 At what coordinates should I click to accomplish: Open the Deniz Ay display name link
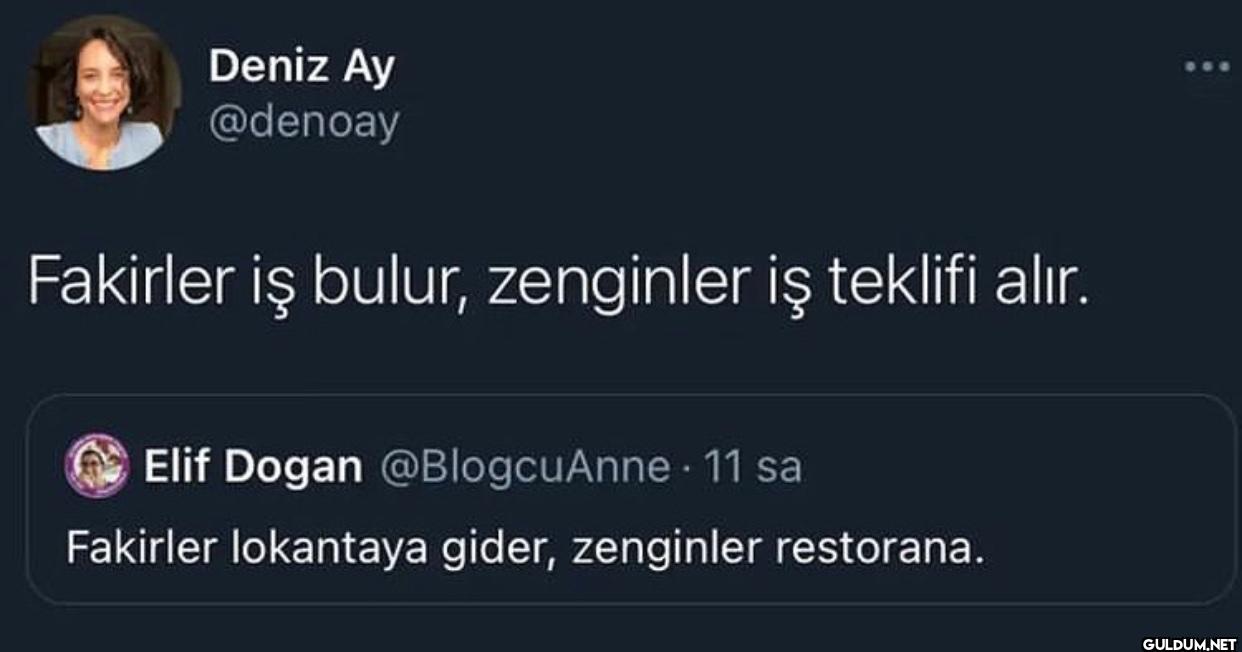click(302, 68)
